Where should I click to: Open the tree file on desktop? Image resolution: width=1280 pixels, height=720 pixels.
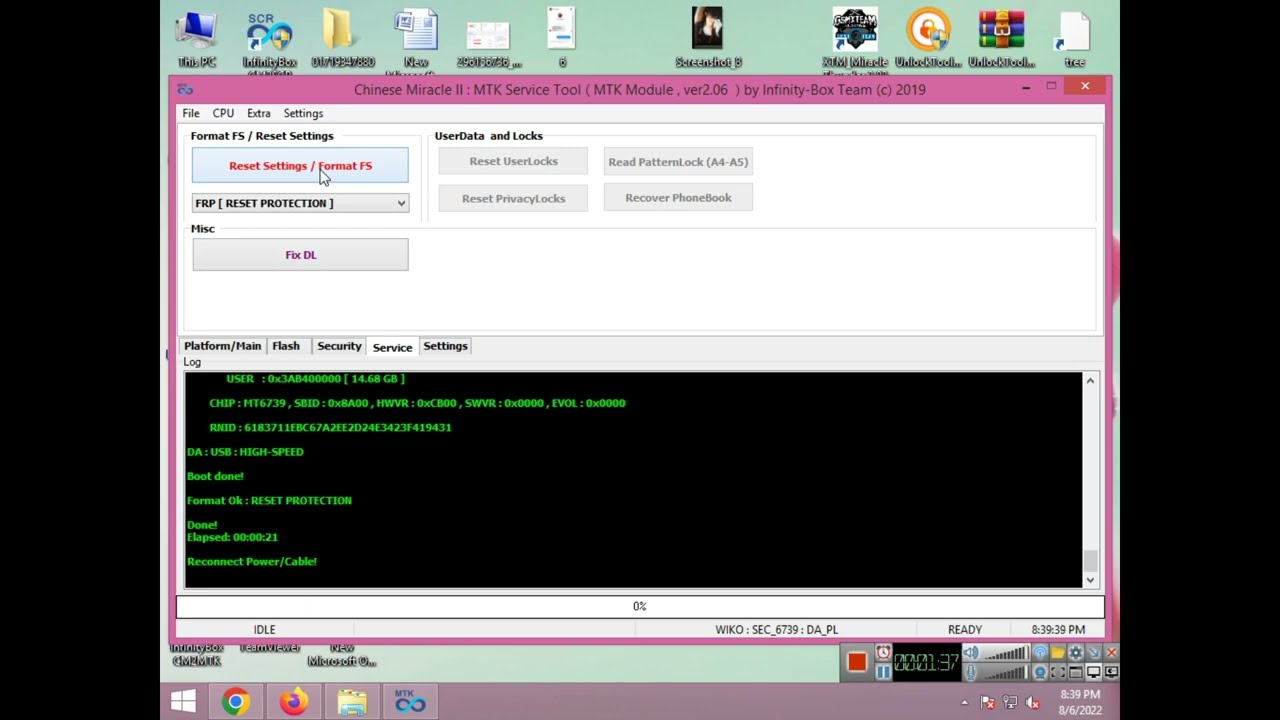(1074, 38)
